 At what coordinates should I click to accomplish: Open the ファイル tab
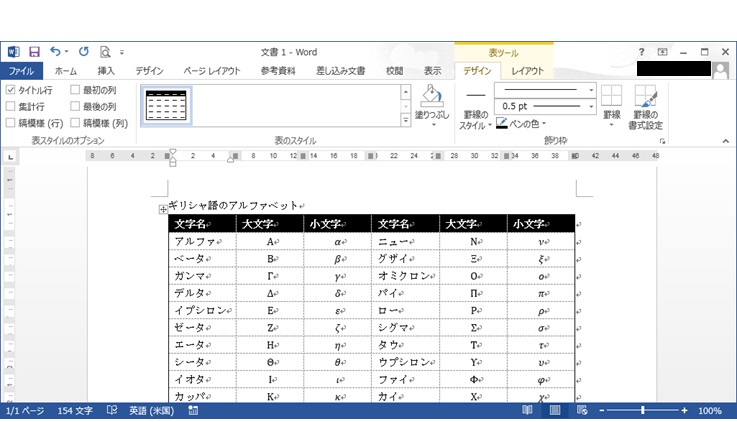(22, 71)
